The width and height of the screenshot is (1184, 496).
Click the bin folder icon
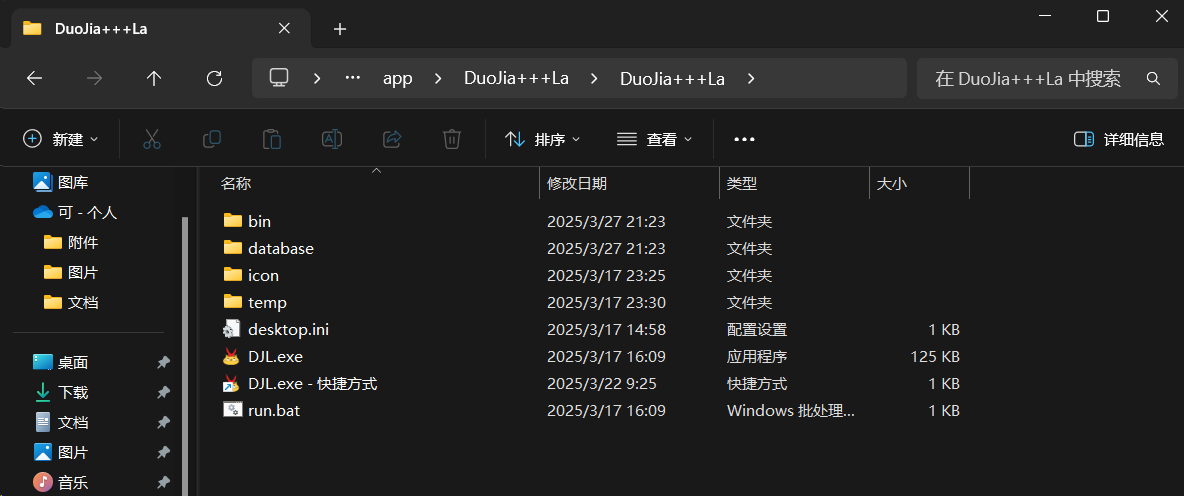233,220
